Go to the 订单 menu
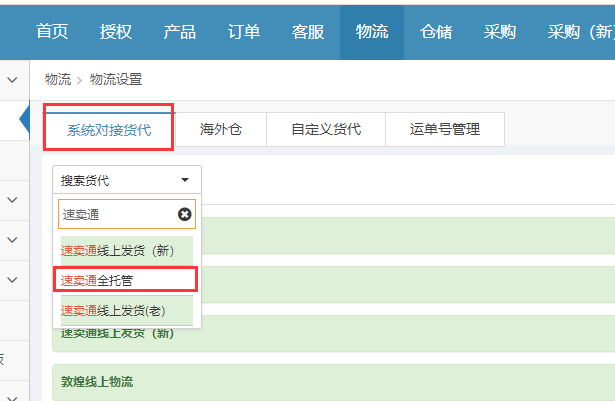 click(244, 31)
